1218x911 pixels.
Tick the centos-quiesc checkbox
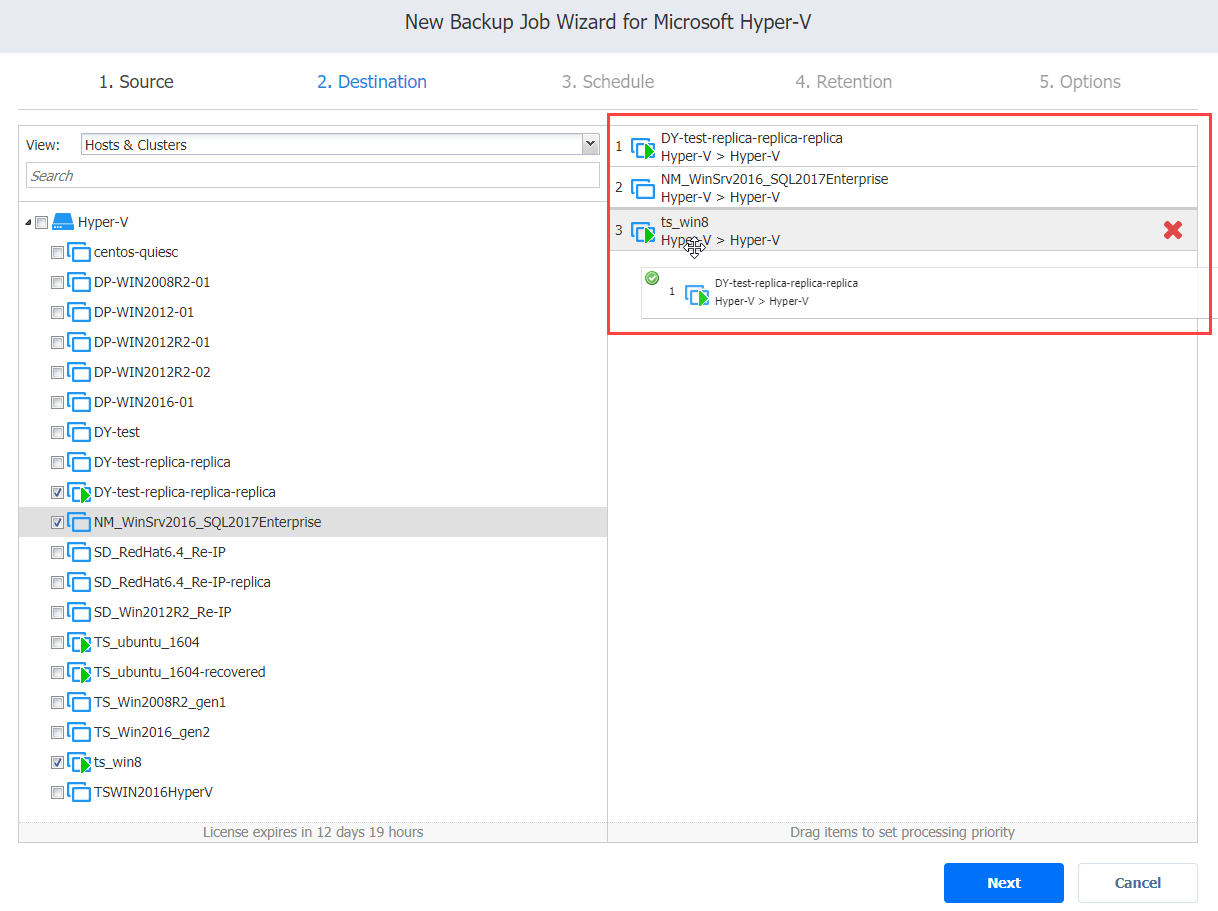(57, 253)
